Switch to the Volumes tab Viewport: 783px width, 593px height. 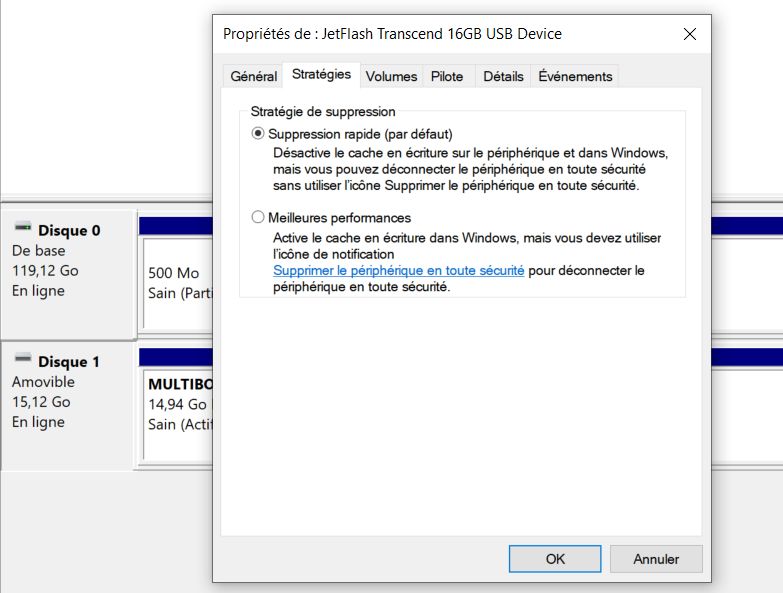[391, 76]
